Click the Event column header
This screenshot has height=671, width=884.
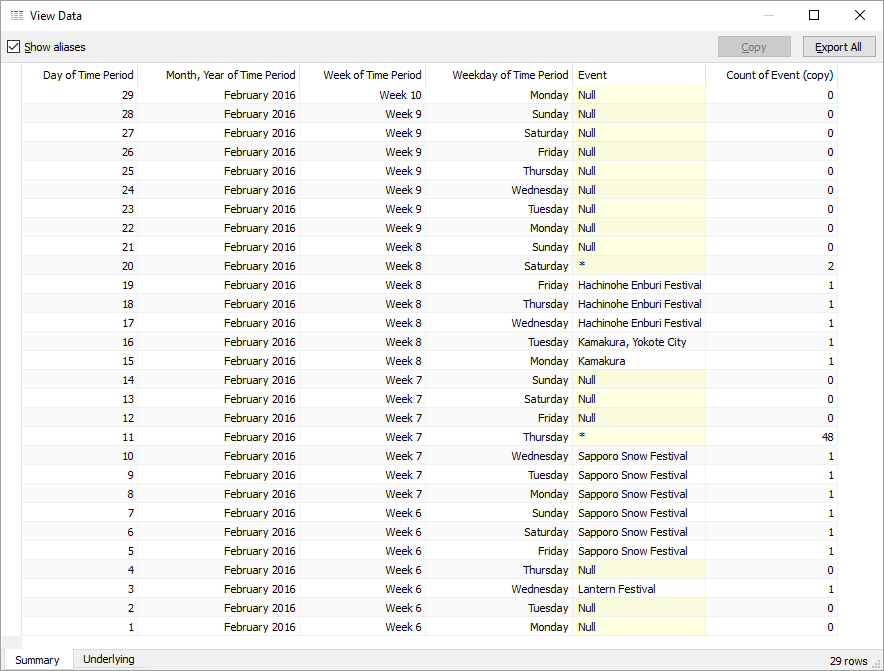coord(592,75)
